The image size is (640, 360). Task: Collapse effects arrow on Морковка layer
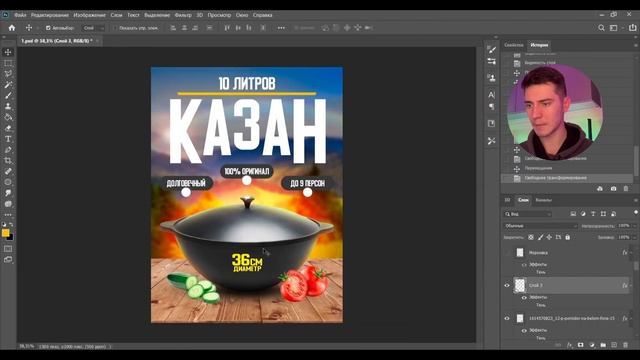coord(632,253)
